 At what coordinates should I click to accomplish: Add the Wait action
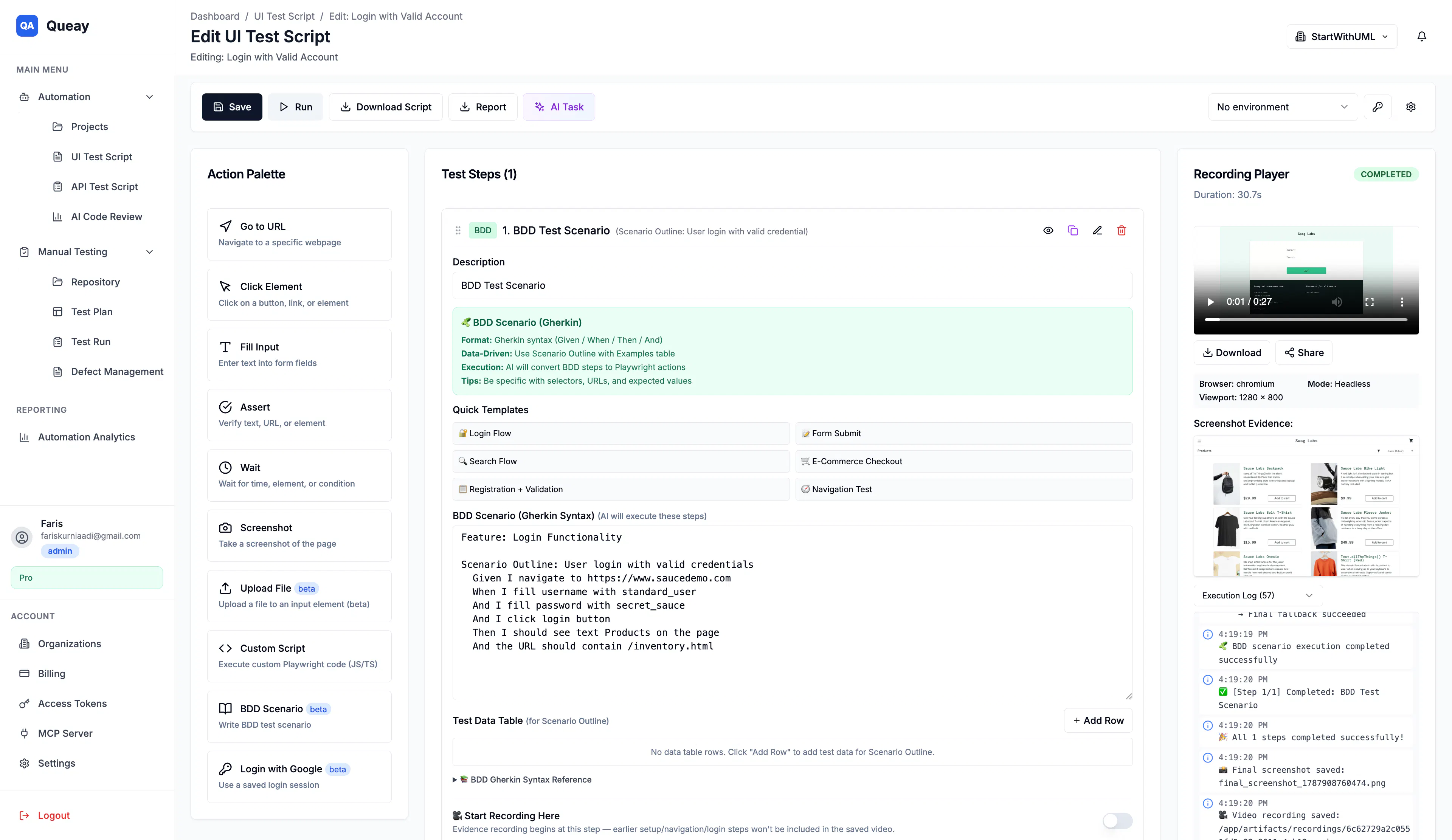[x=299, y=475]
